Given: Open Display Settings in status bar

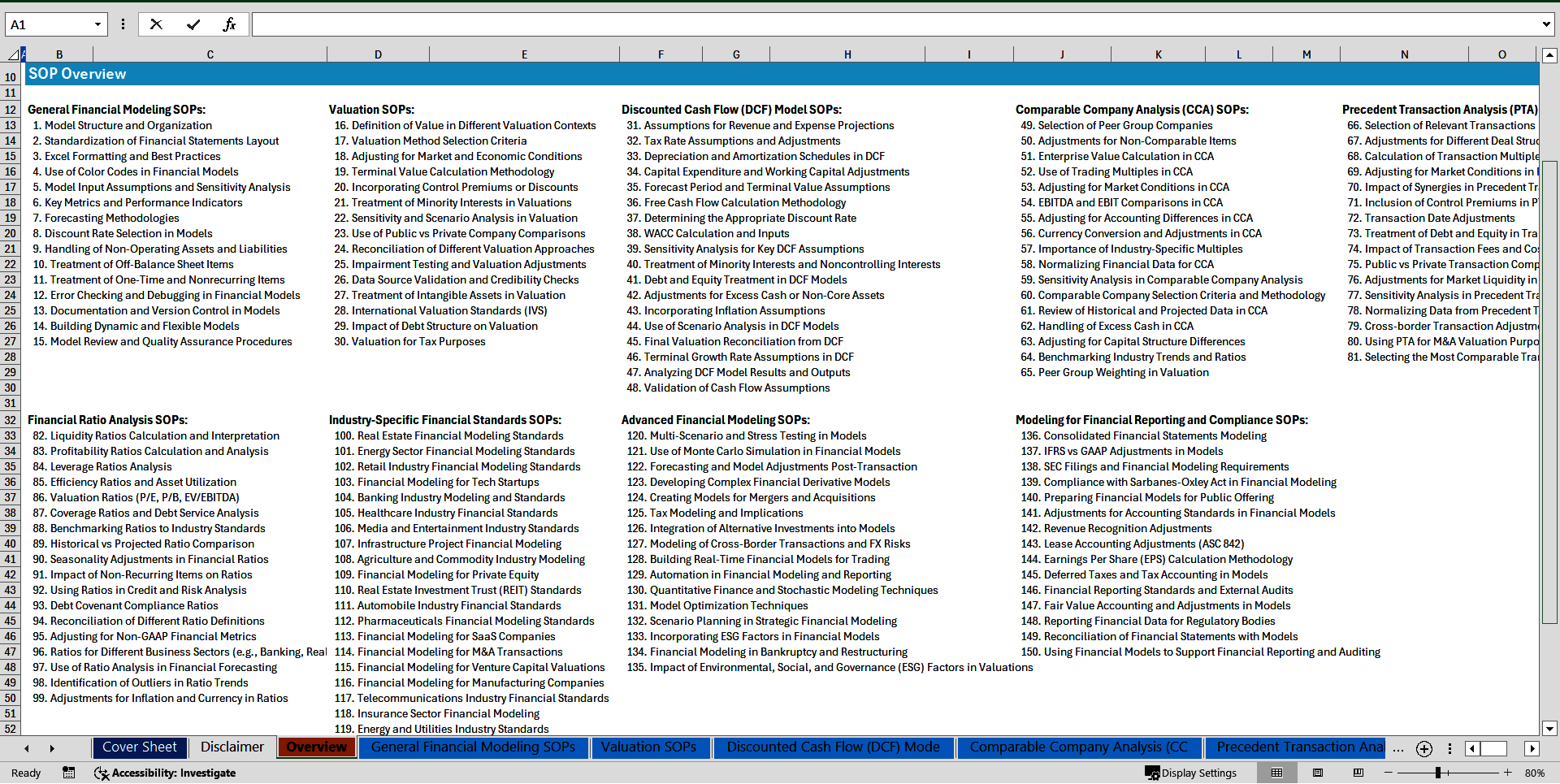Looking at the screenshot, I should (1190, 773).
